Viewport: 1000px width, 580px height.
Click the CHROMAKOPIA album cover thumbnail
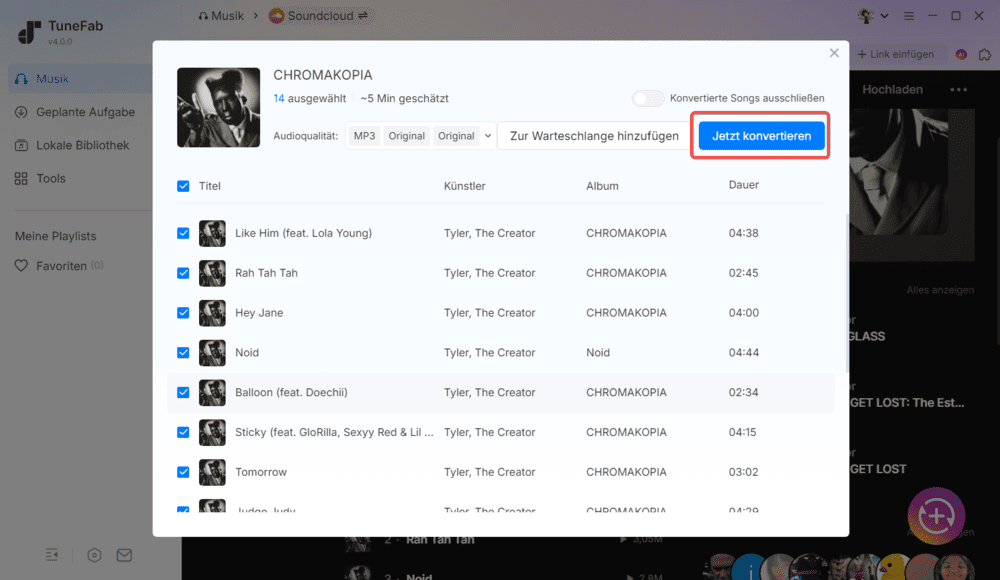pos(219,107)
